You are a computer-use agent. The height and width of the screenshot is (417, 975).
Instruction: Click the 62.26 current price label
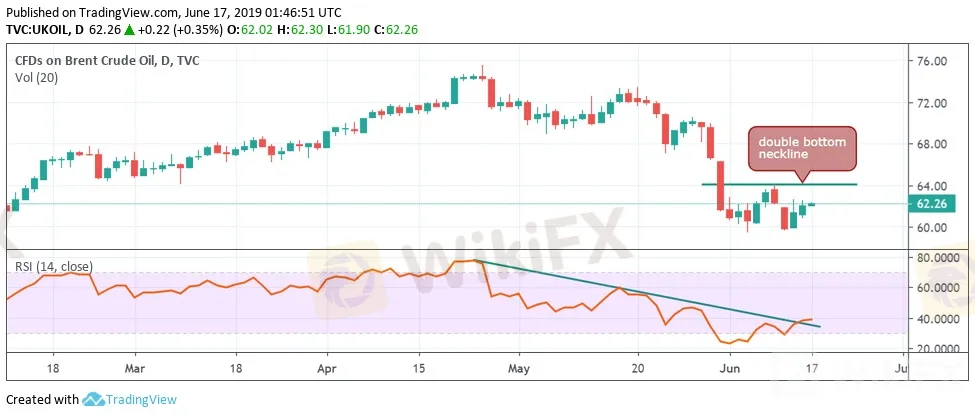939,205
